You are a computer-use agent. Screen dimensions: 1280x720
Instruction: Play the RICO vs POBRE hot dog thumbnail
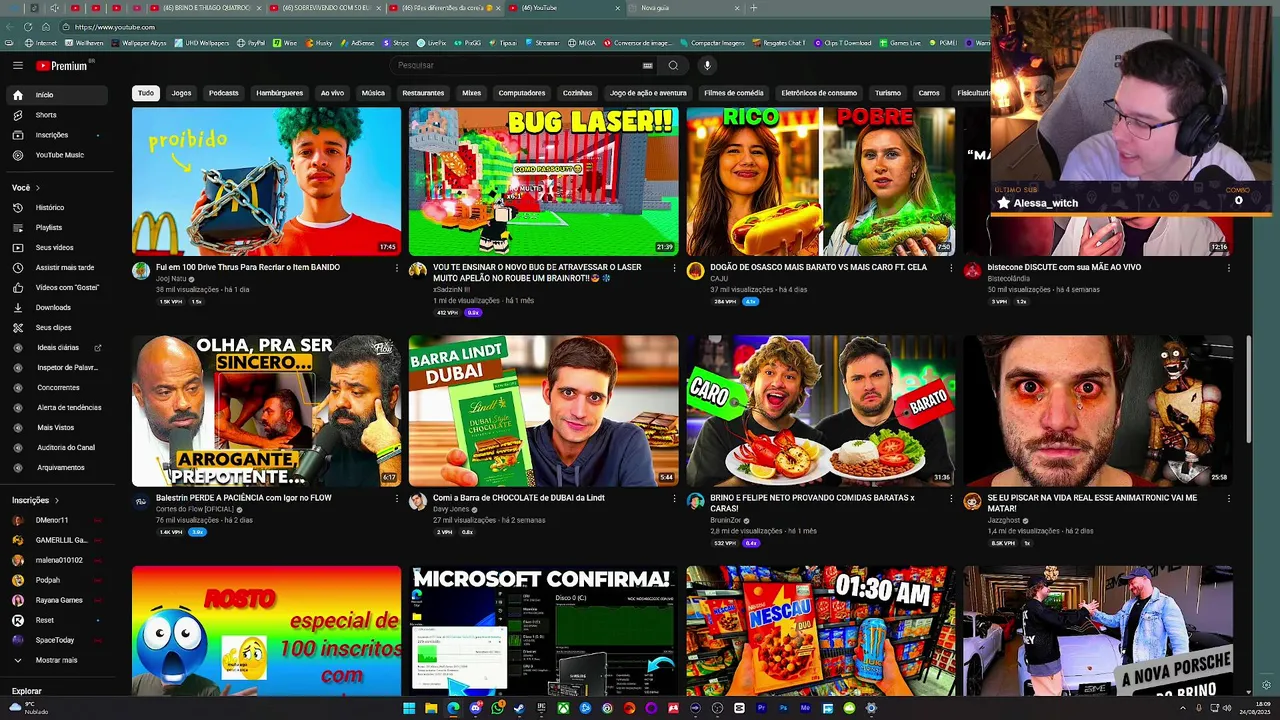coord(820,181)
